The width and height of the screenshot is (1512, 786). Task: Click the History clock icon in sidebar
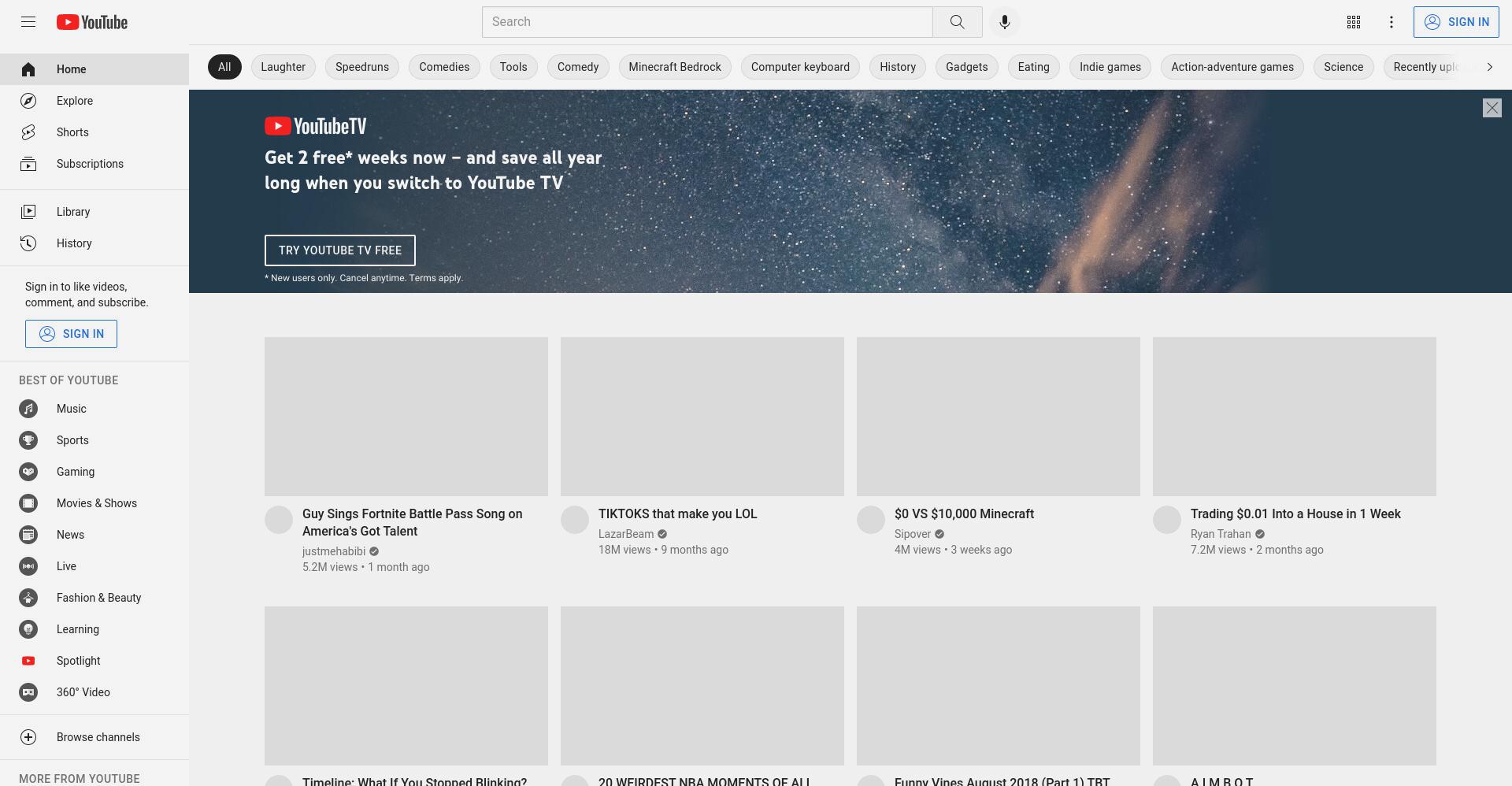coord(28,243)
